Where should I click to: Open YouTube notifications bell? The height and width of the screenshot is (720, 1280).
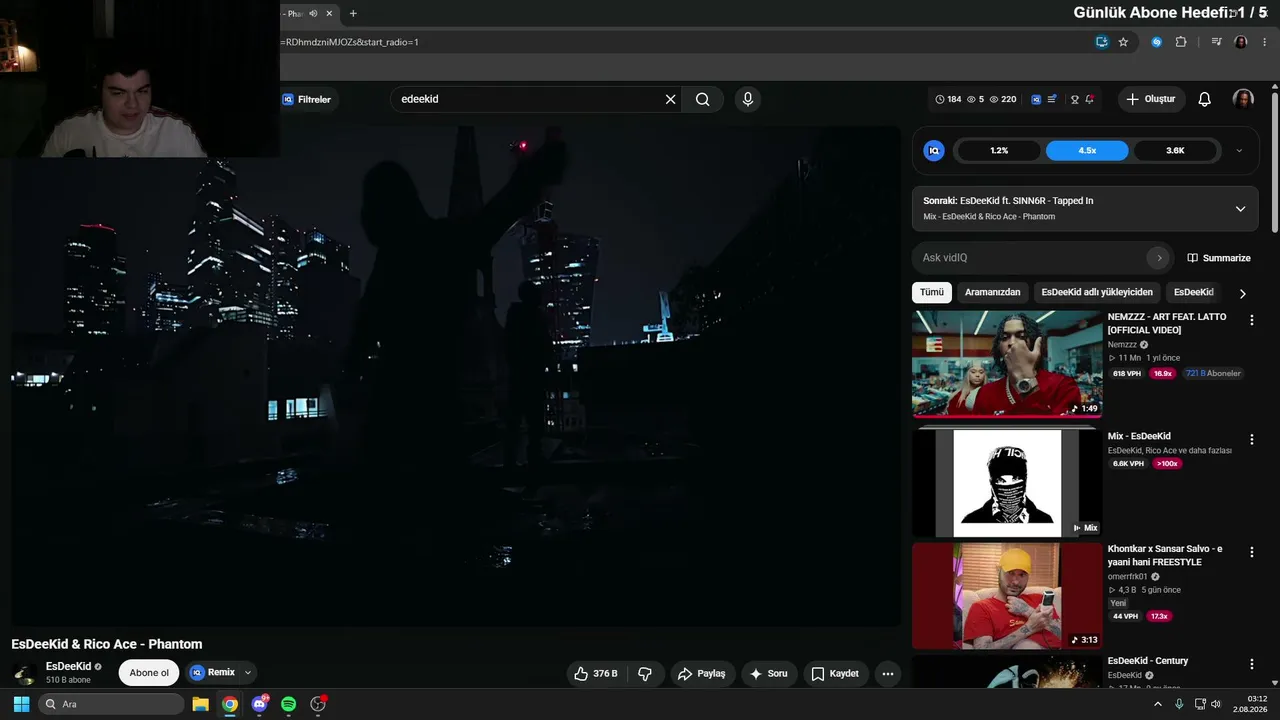tap(1205, 99)
